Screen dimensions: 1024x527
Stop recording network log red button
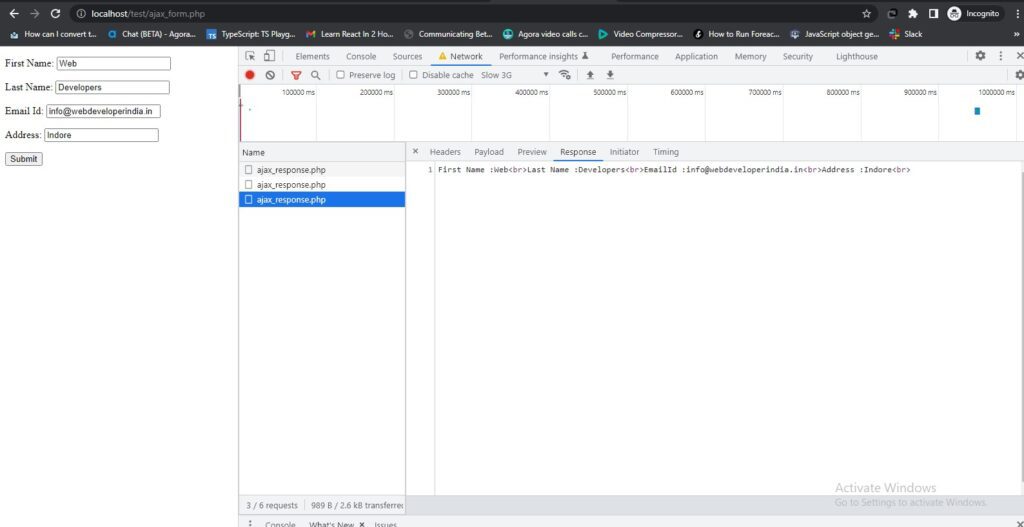[249, 75]
